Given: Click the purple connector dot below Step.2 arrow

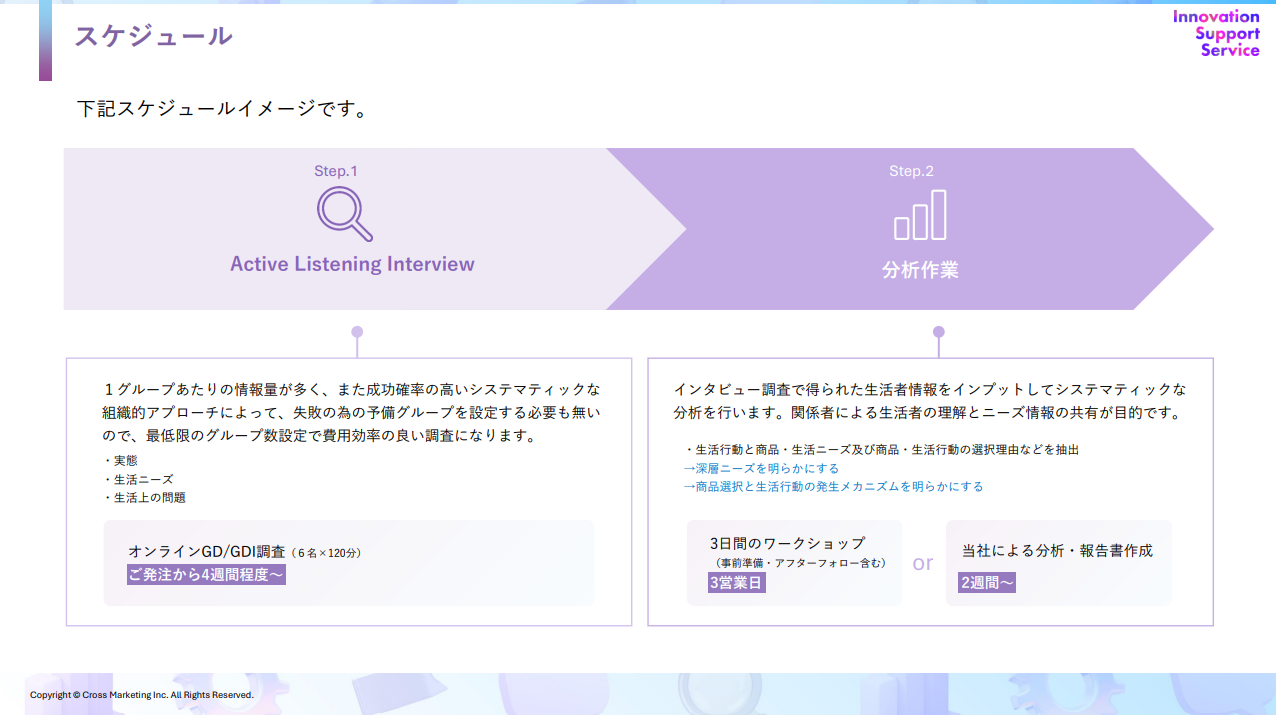Looking at the screenshot, I should pyautogui.click(x=937, y=330).
